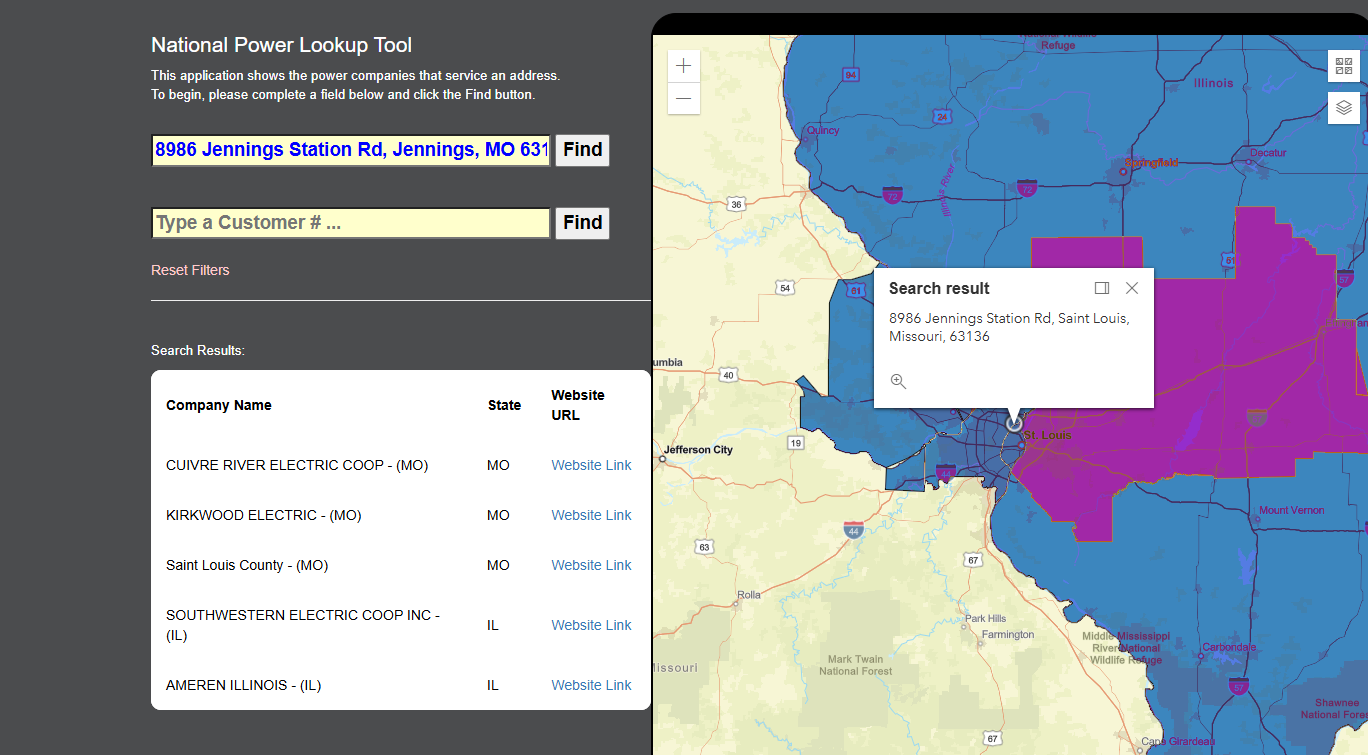Screen dimensions: 1368x755
Task: Dock the Search result popup
Action: pos(1102,288)
